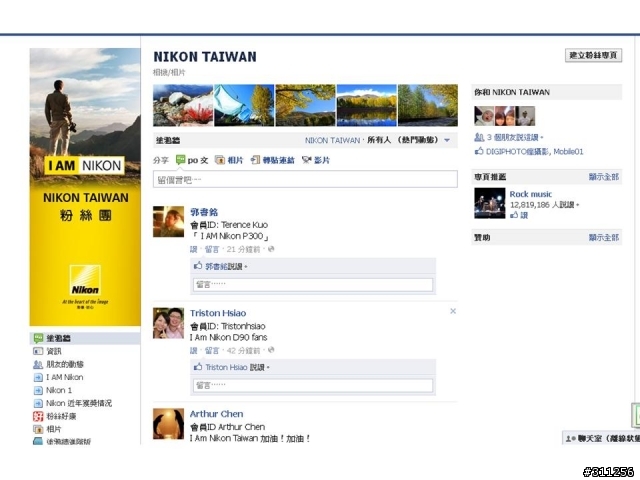Like the 郭書銘 post
This screenshot has width=640, height=480.
[x=193, y=249]
